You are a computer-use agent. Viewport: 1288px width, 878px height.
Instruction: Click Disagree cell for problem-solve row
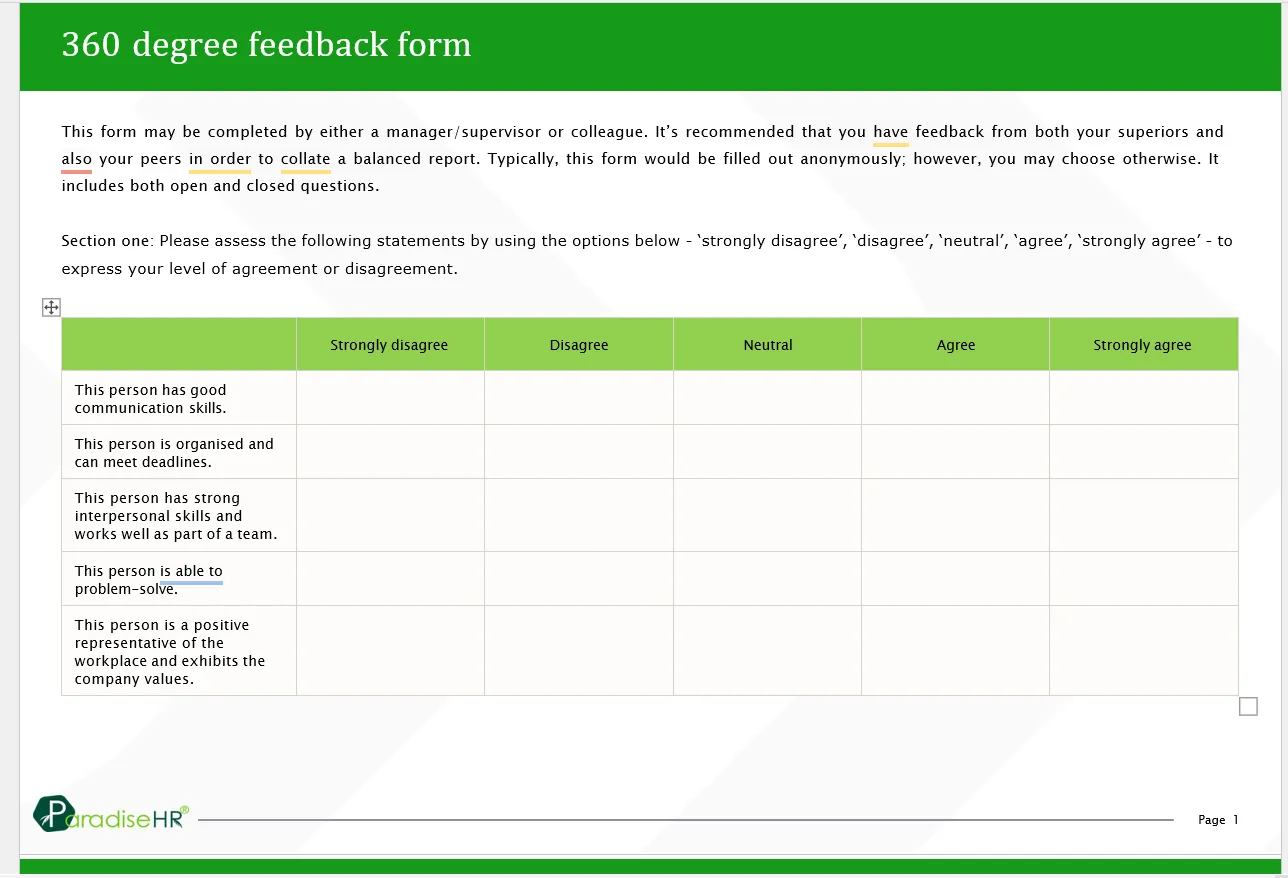pyautogui.click(x=579, y=579)
